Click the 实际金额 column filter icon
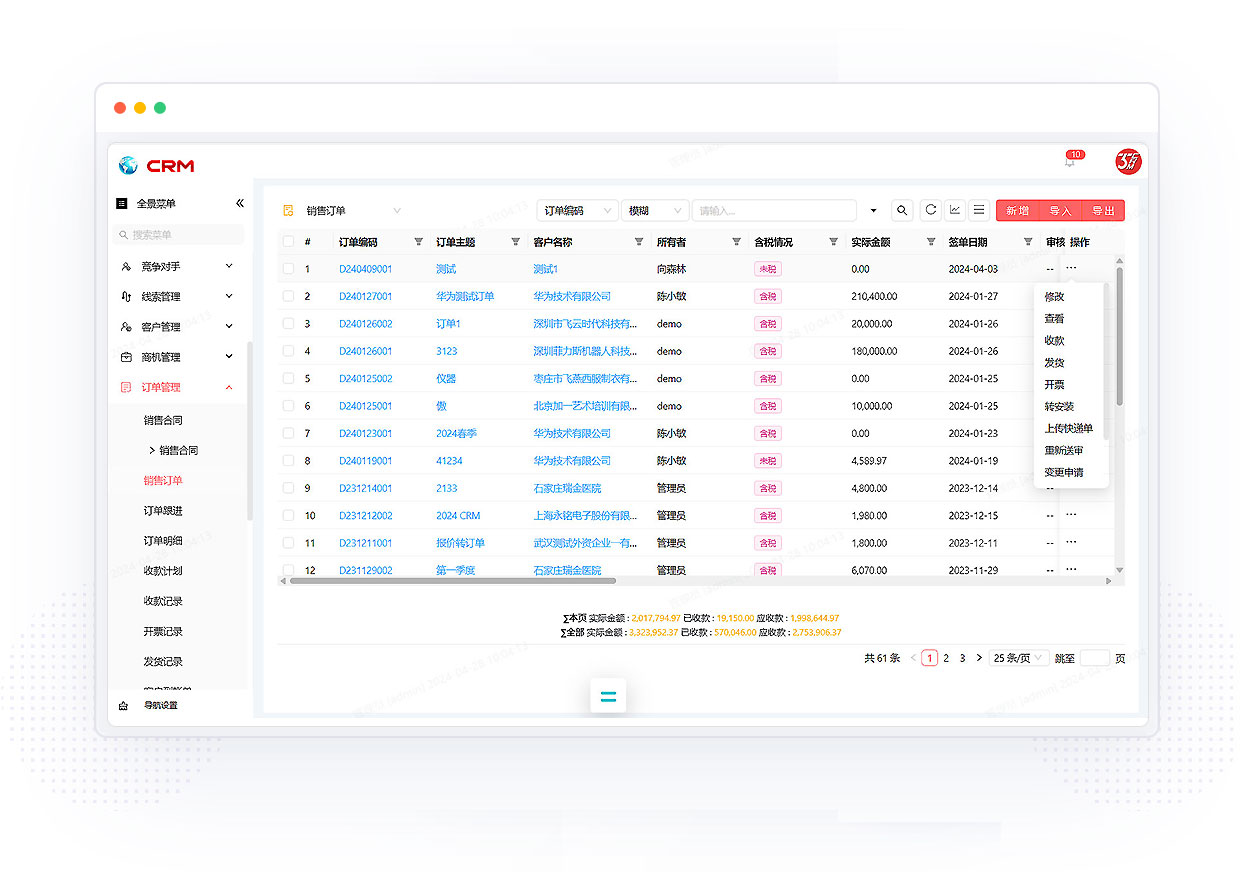The height and width of the screenshot is (880, 1240). point(931,242)
